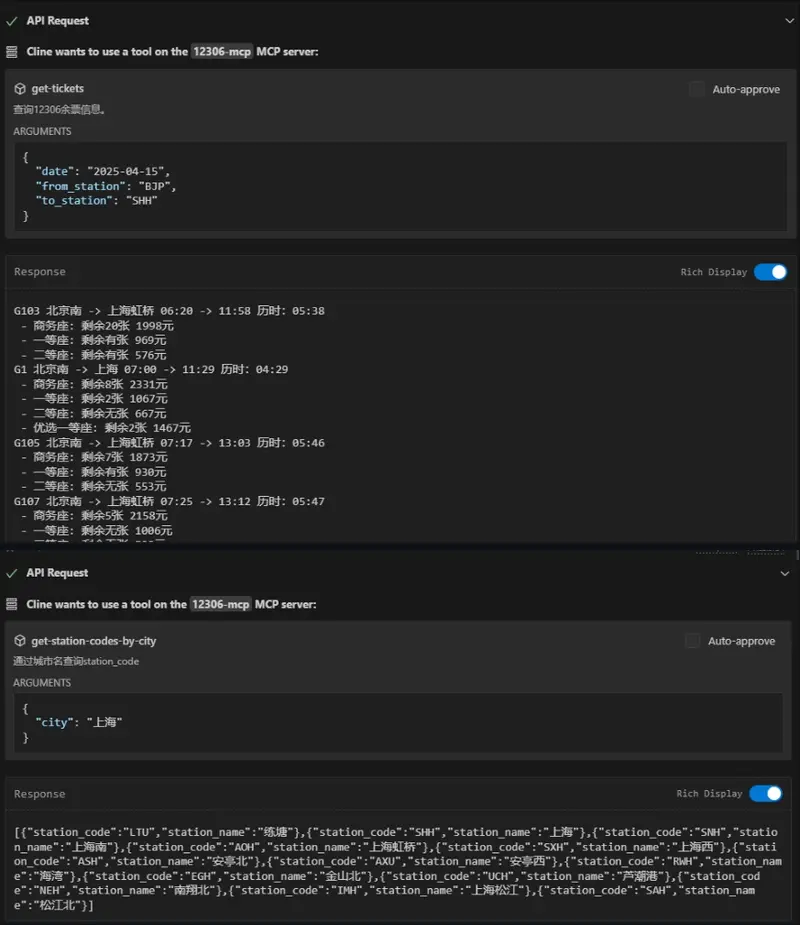Click the "商务座: 剩余5张 2158元" line
800x925 pixels.
(x=94, y=516)
